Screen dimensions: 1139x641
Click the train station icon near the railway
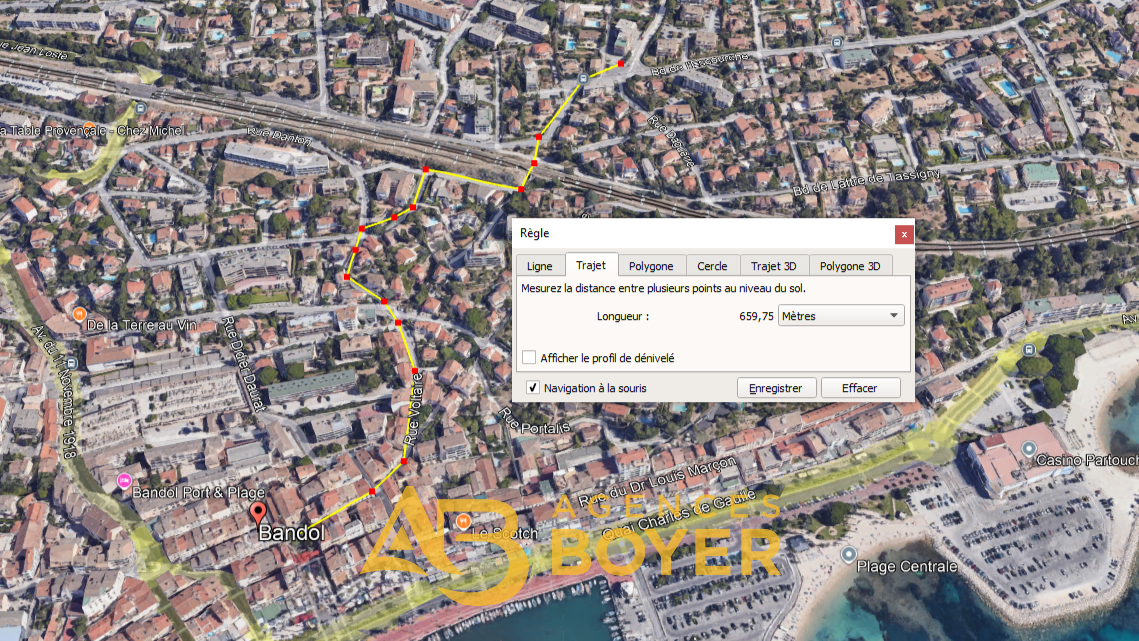[x=139, y=107]
